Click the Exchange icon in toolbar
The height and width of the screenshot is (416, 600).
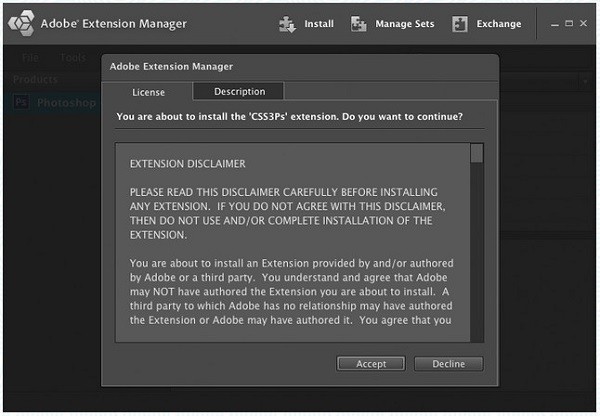(460, 24)
